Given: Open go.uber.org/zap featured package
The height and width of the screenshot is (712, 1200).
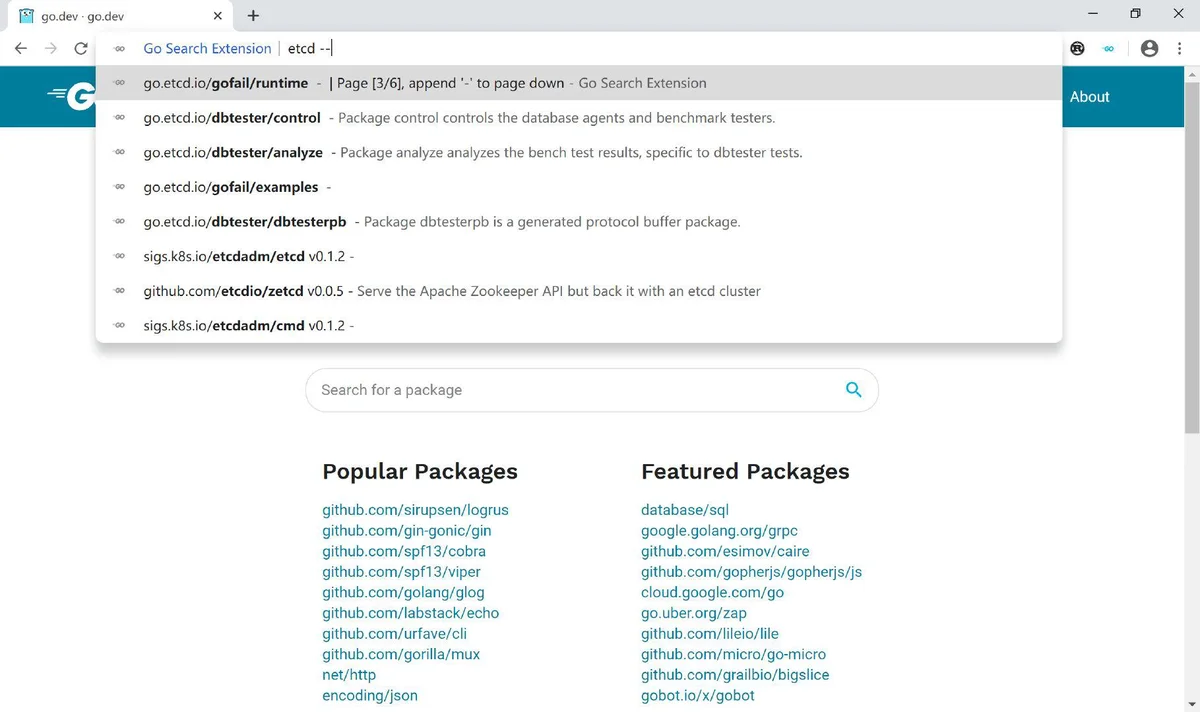Looking at the screenshot, I should pyautogui.click(x=694, y=613).
